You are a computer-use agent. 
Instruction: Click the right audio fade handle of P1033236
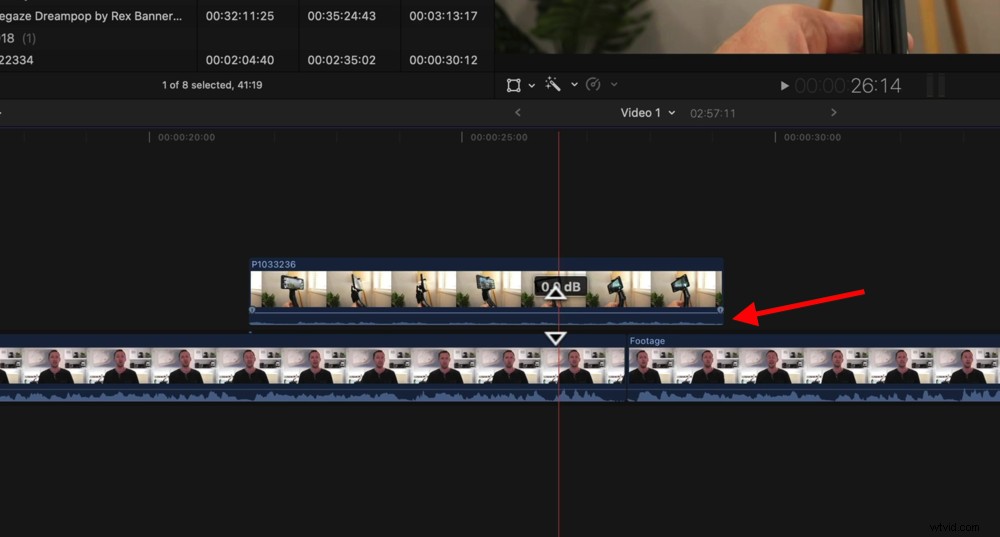pos(720,310)
